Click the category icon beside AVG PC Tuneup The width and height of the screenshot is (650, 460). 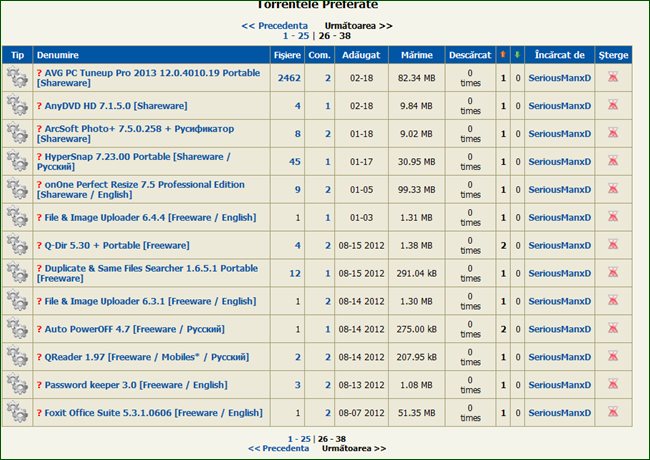coord(16,77)
